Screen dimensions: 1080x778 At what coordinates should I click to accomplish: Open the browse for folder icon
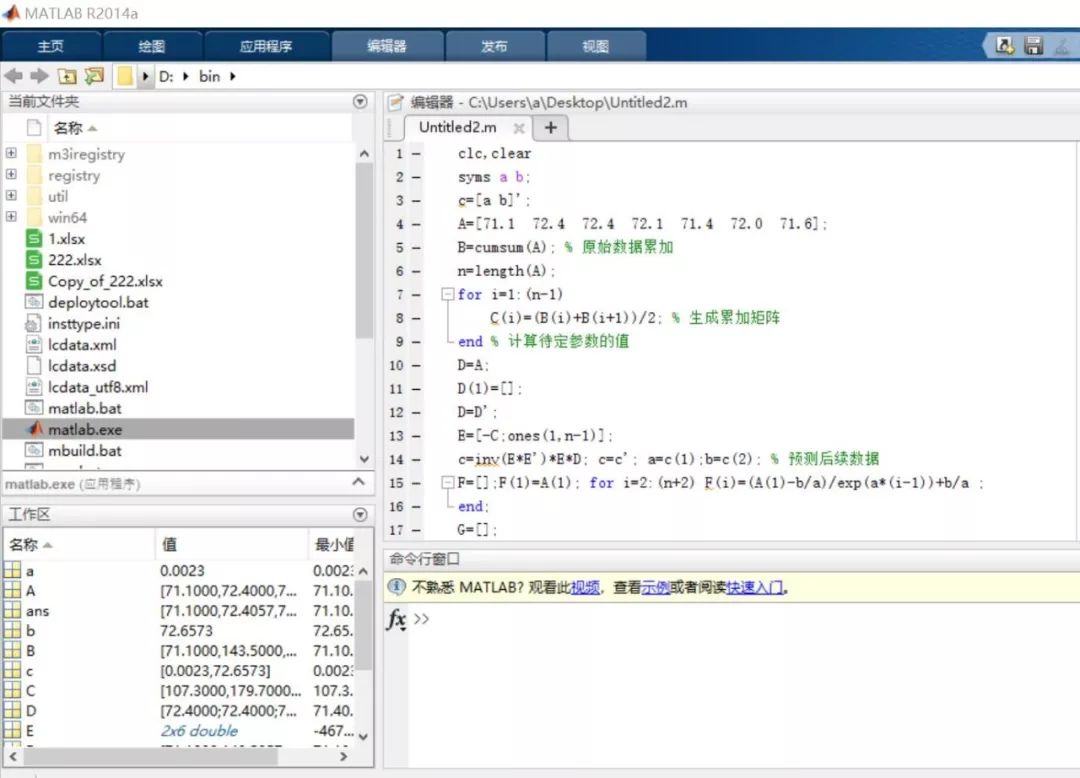(x=94, y=76)
